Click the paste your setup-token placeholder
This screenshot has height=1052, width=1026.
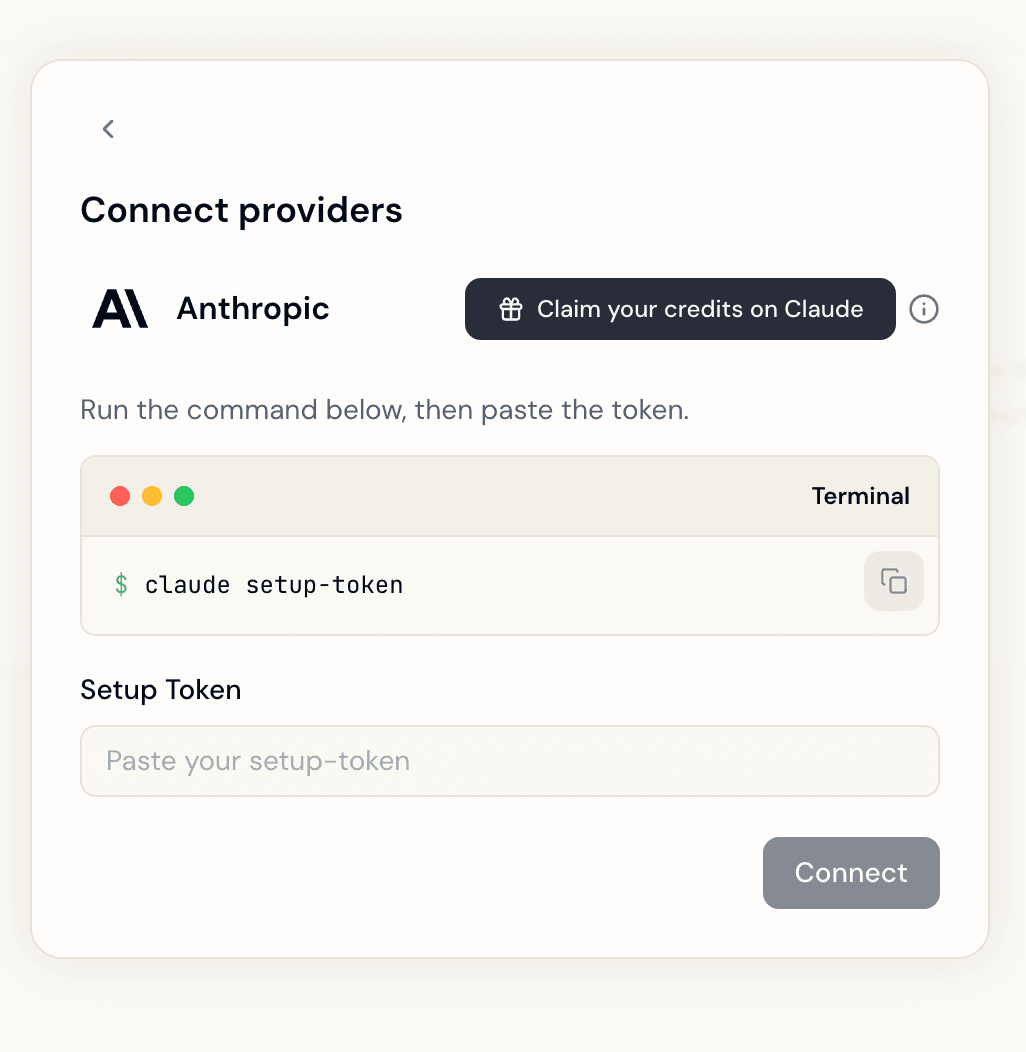[256, 761]
